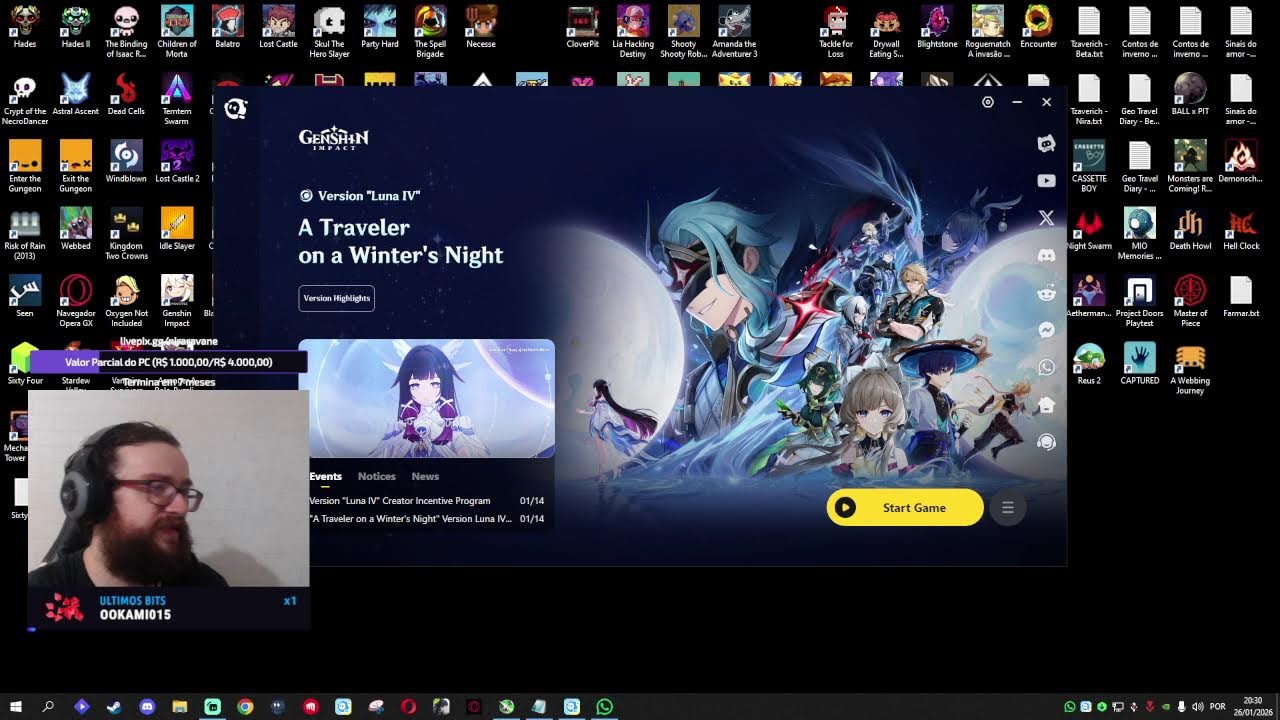Open "A Traveler on a Winter's Night" event entry
Screen dimensions: 1280x720
click(427, 519)
